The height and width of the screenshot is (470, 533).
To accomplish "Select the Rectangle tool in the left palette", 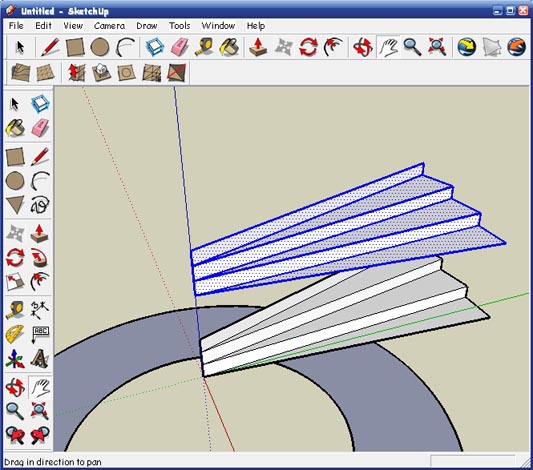I will 15,157.
